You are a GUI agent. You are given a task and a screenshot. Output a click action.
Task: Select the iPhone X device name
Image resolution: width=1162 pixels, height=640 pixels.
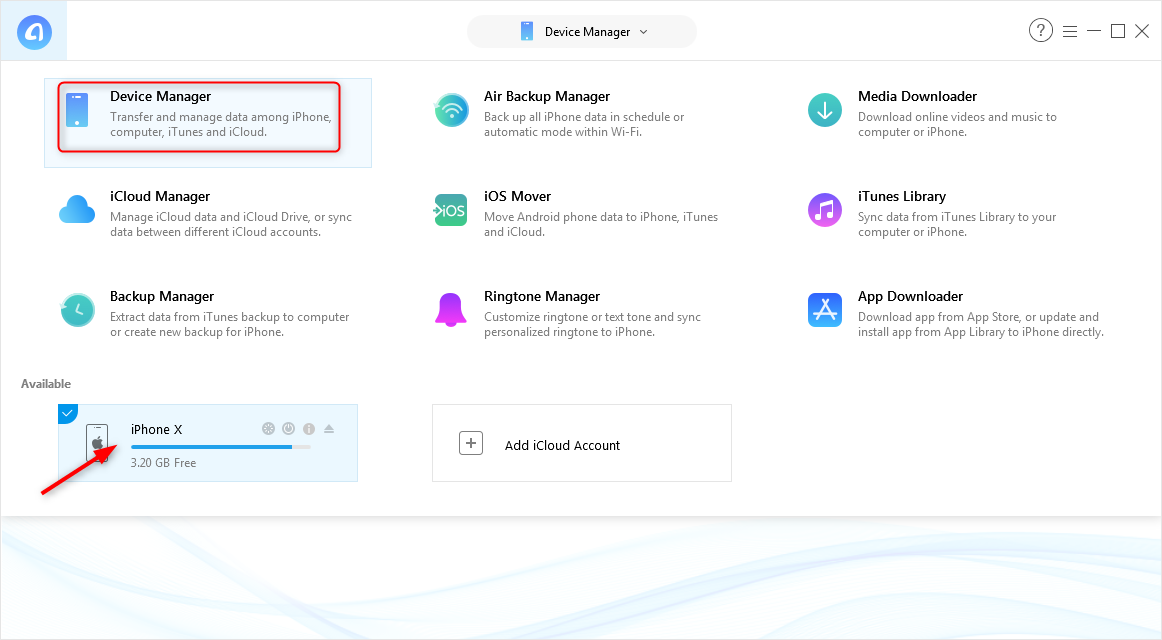pos(156,430)
